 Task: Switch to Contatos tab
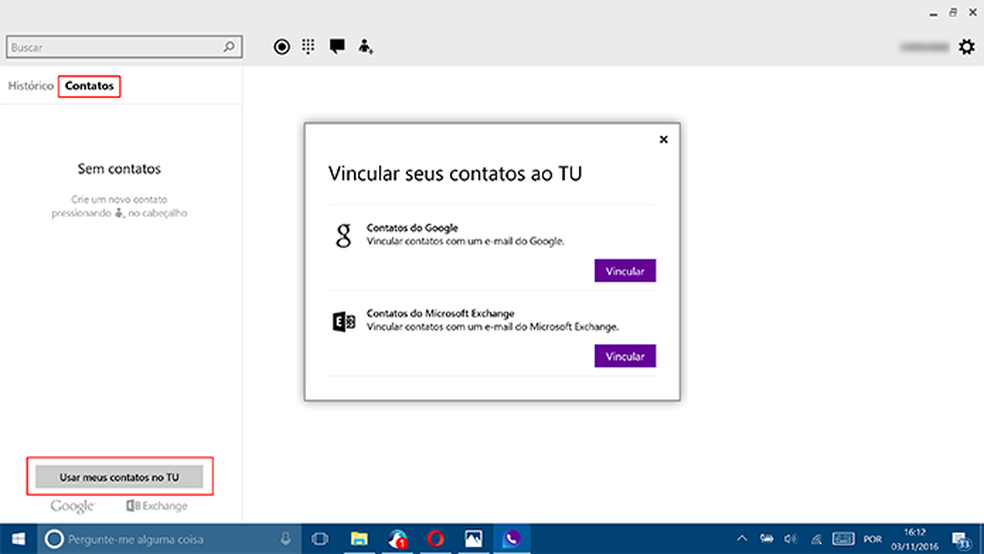click(x=89, y=86)
